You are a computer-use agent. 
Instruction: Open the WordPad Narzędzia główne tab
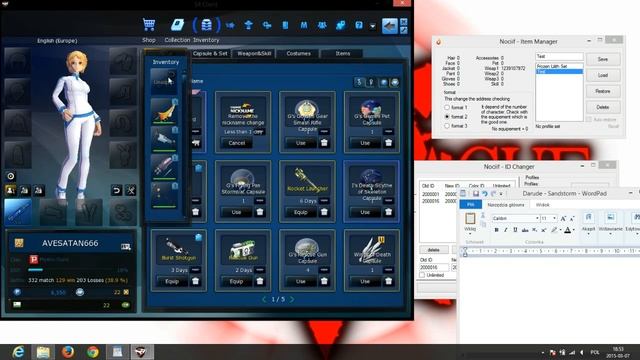tap(506, 205)
